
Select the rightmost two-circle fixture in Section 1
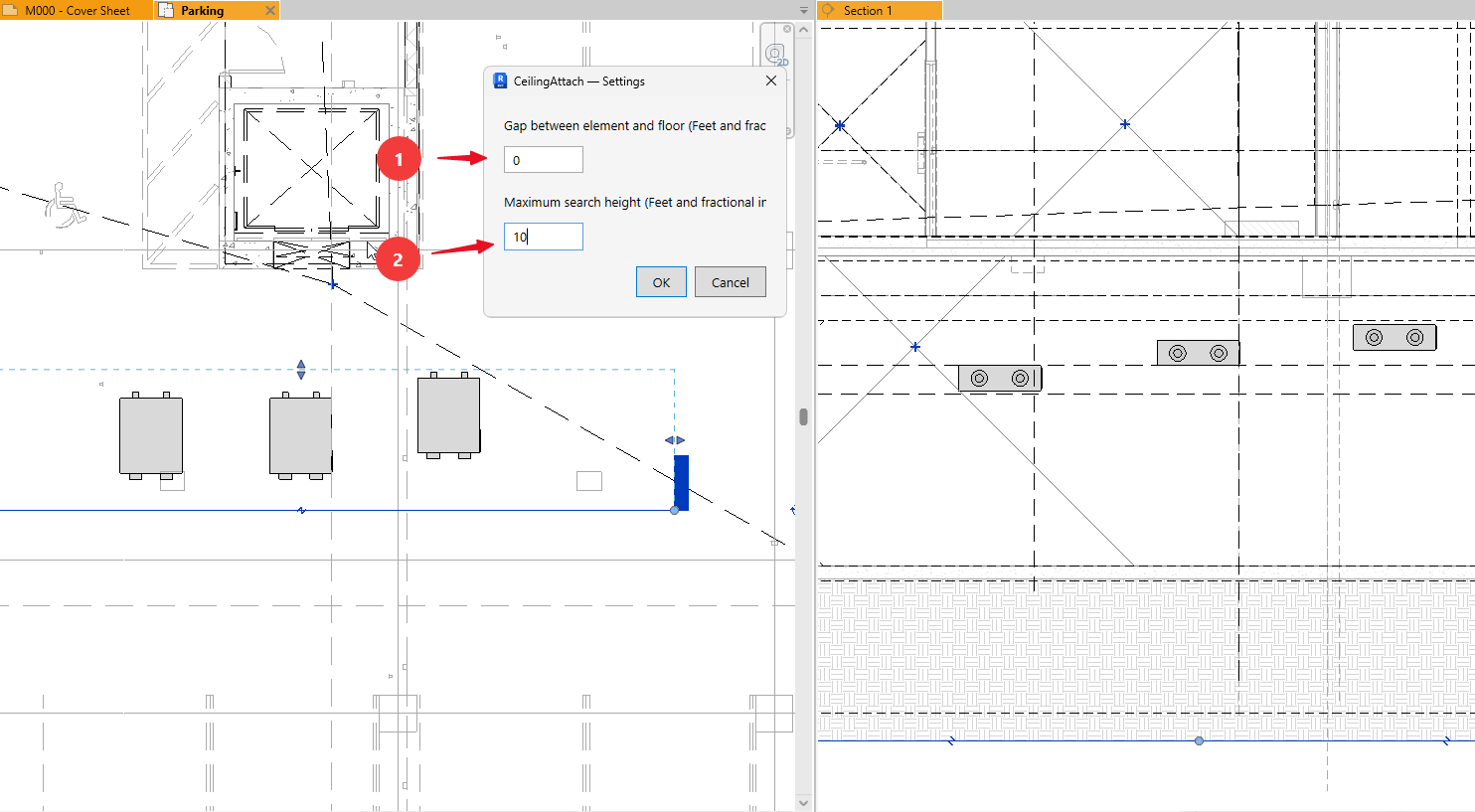[1394, 337]
